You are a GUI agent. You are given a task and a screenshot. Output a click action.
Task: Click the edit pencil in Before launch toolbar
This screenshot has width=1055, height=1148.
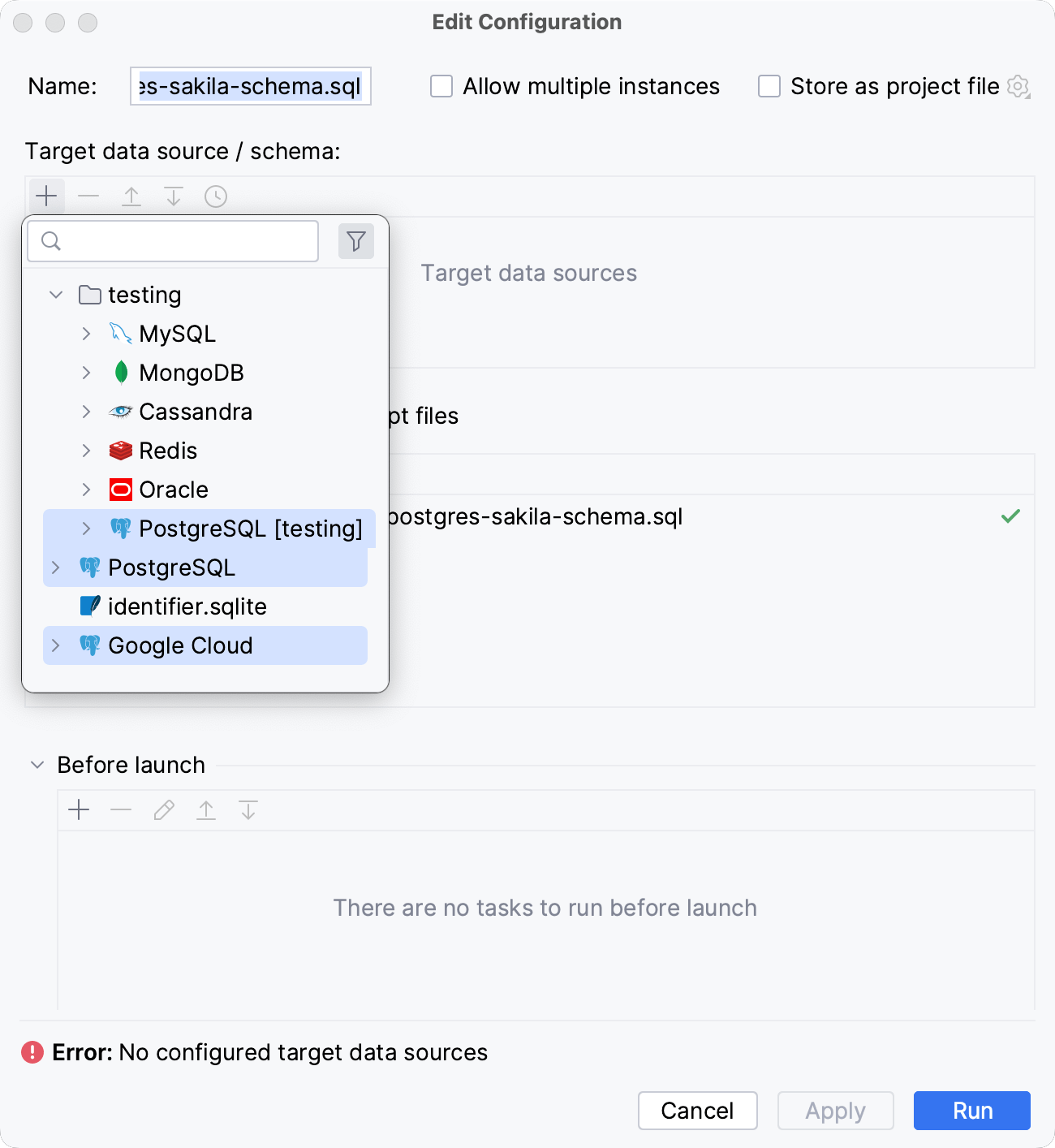coord(163,809)
